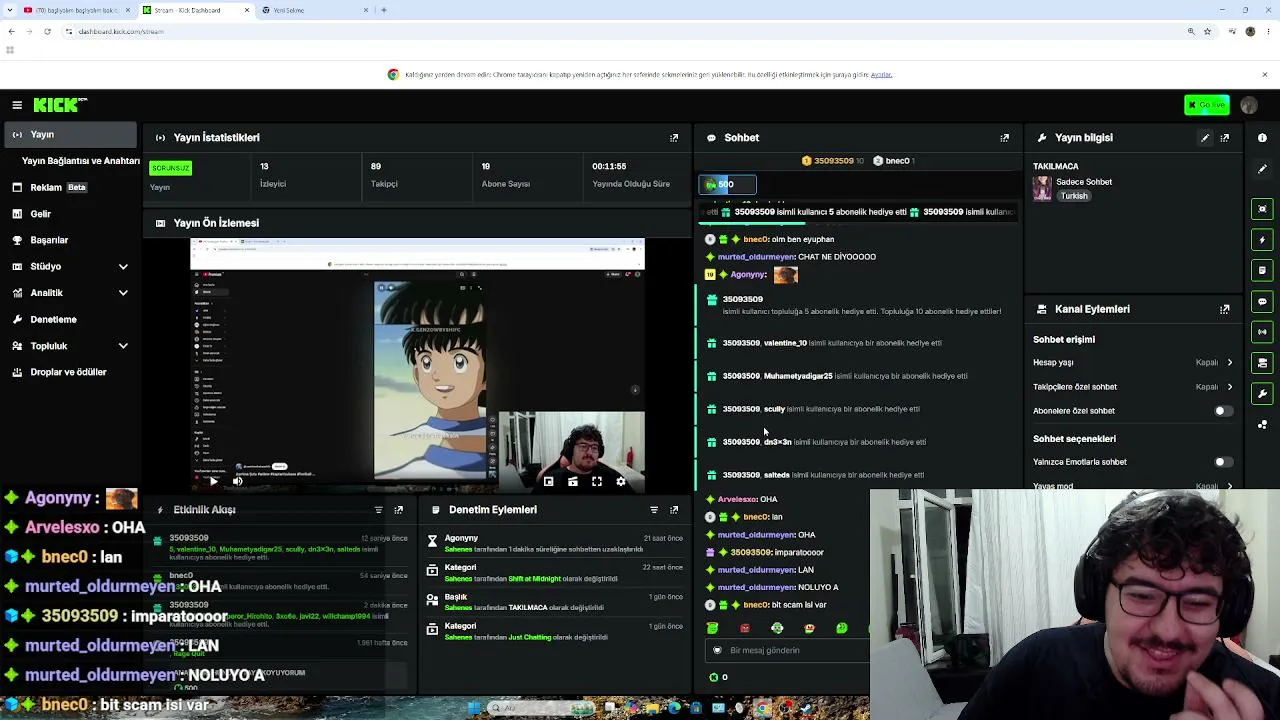The width and height of the screenshot is (1280, 720).
Task: Click the Kick logo
Action: [60, 105]
